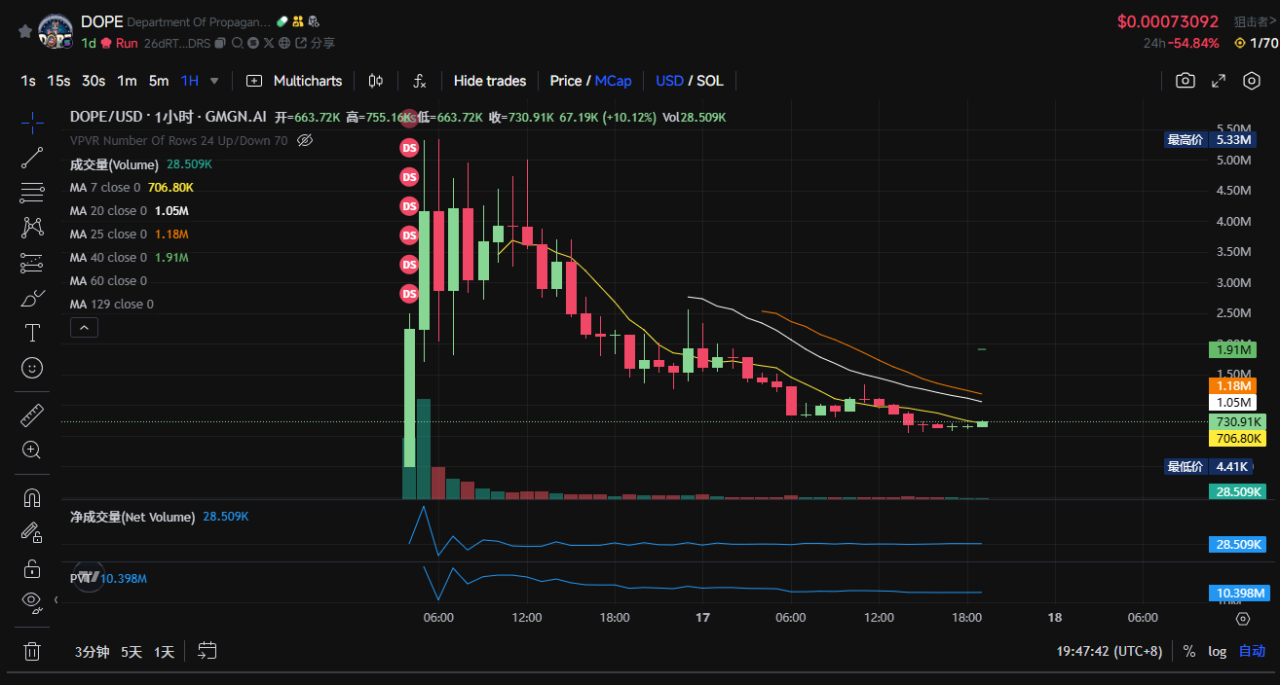Switch price denomination to SOL

tap(710, 81)
